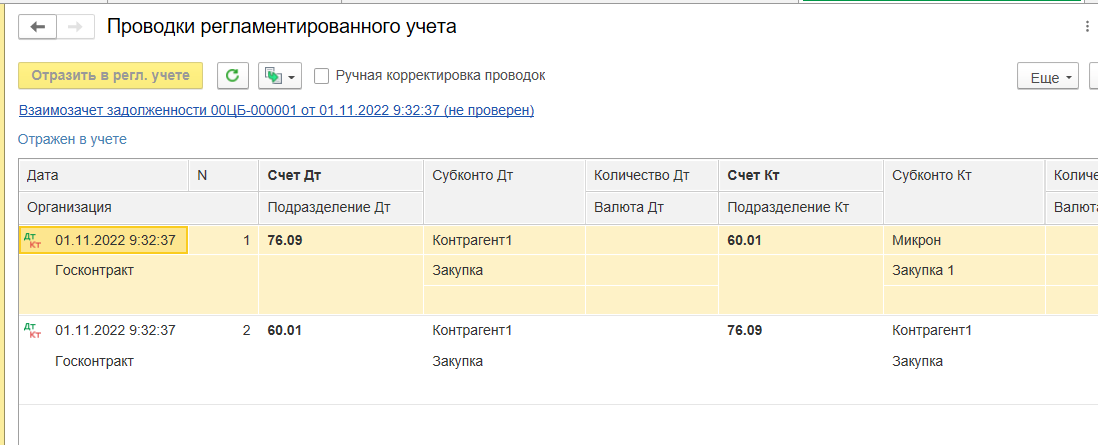Expand the Еще dropdown menu

[1048, 76]
